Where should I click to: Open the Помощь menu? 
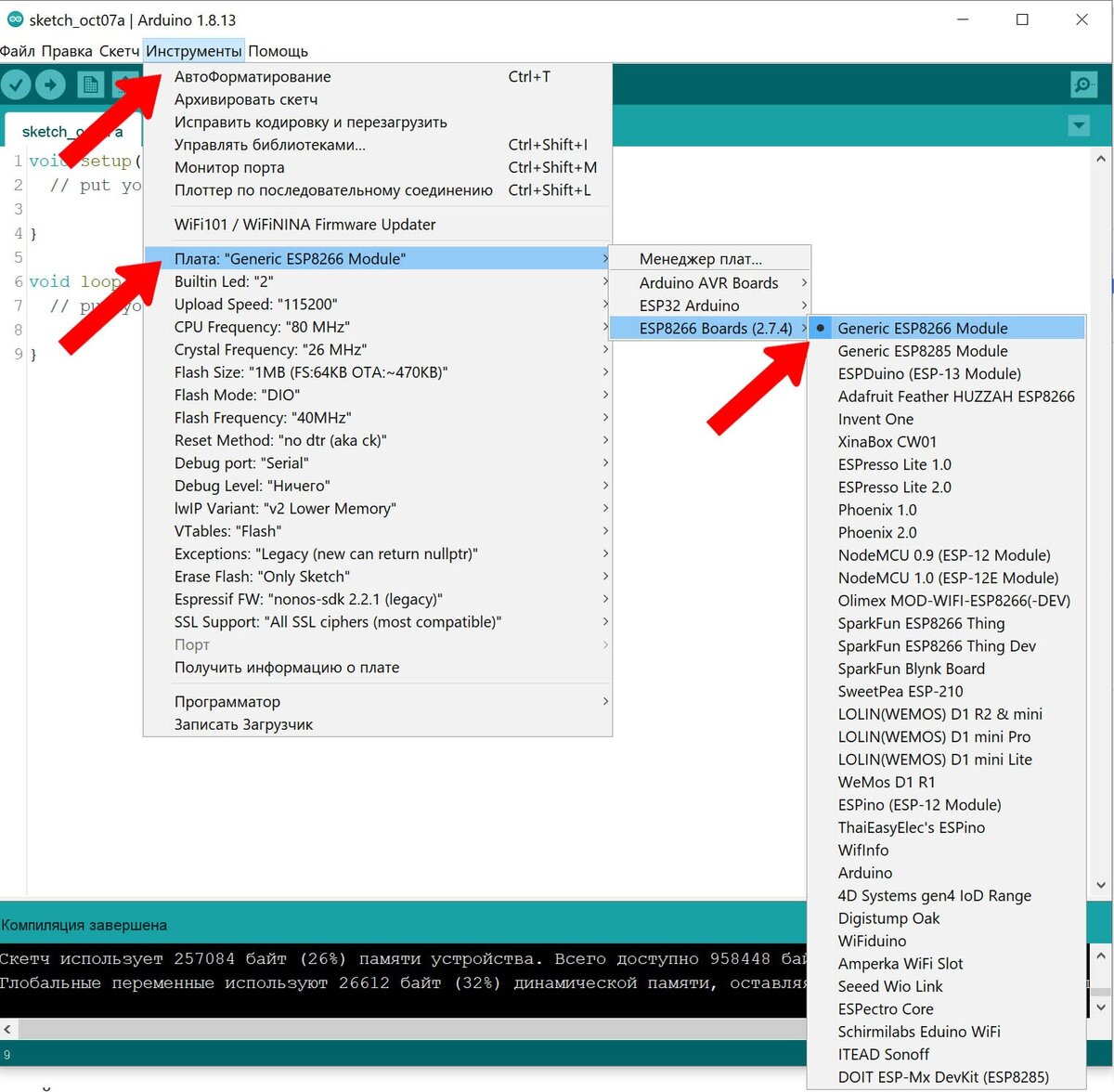point(278,51)
